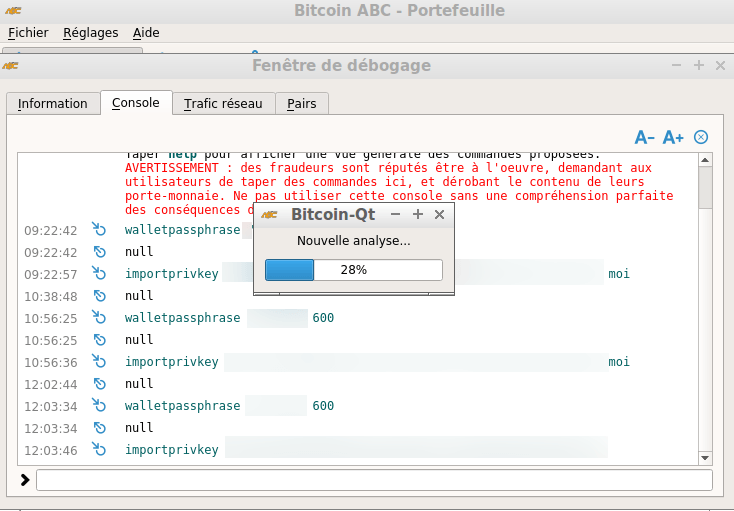Click the reply icon at 12:03:34 null row
This screenshot has width=734, height=511.
99,428
